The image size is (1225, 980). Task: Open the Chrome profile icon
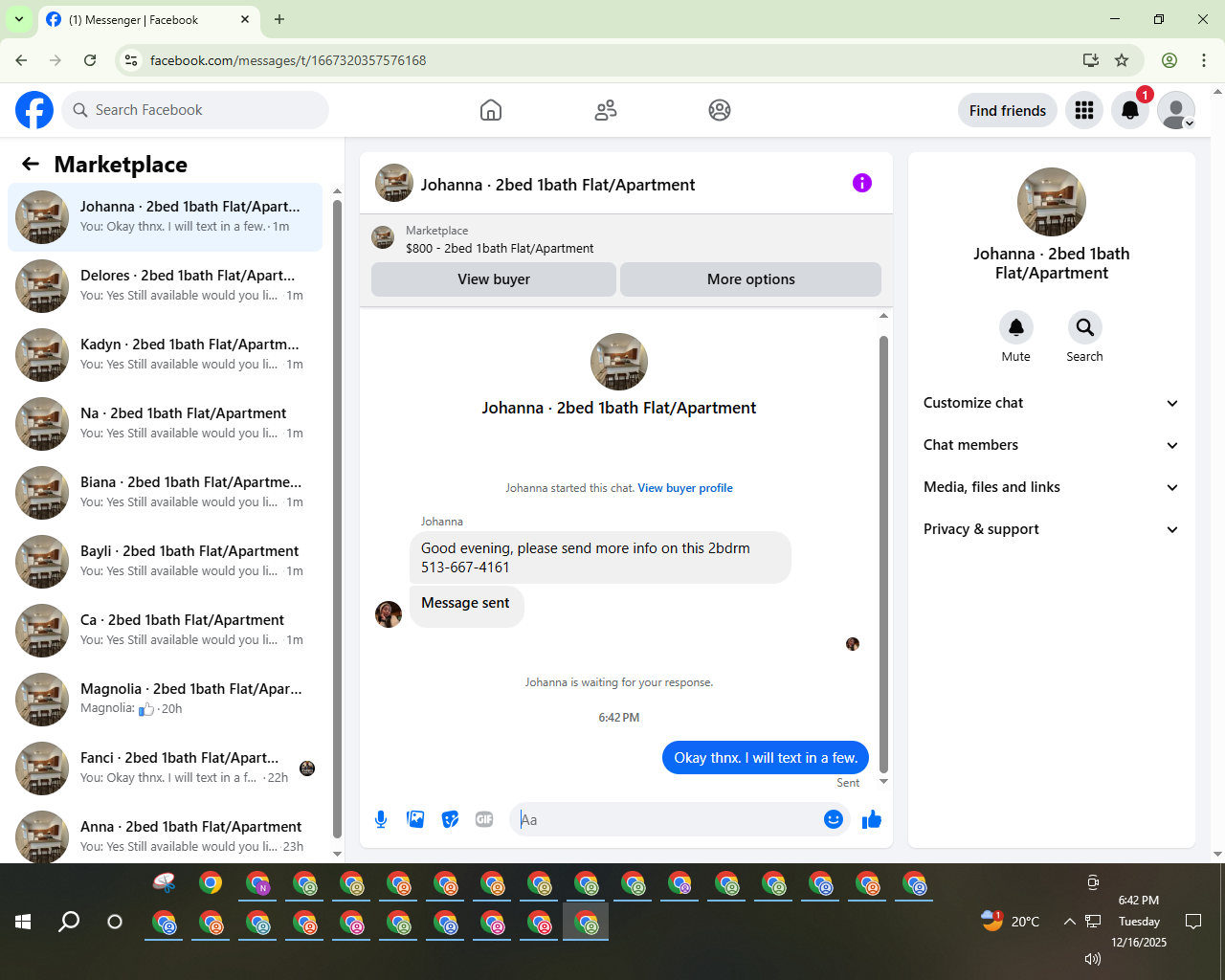1169,60
